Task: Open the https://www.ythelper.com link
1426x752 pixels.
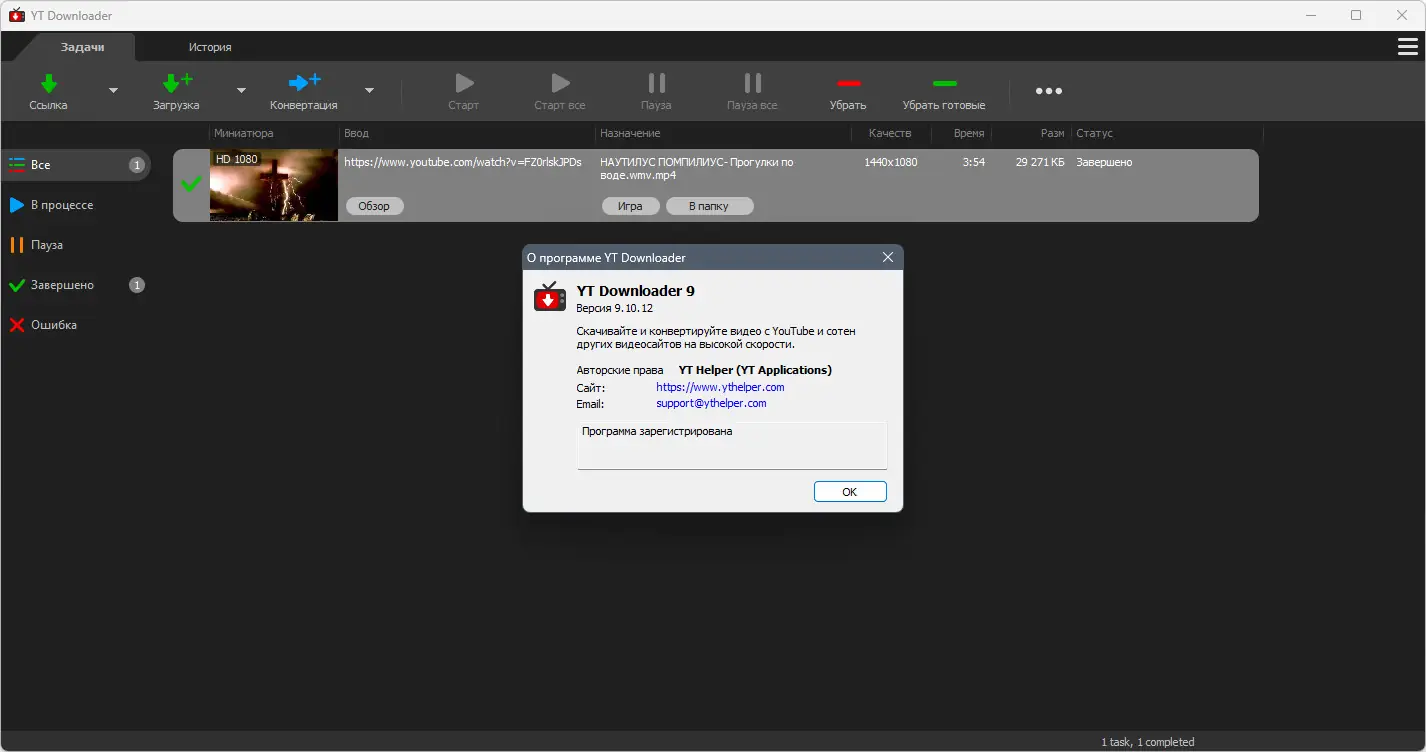Action: coord(720,387)
